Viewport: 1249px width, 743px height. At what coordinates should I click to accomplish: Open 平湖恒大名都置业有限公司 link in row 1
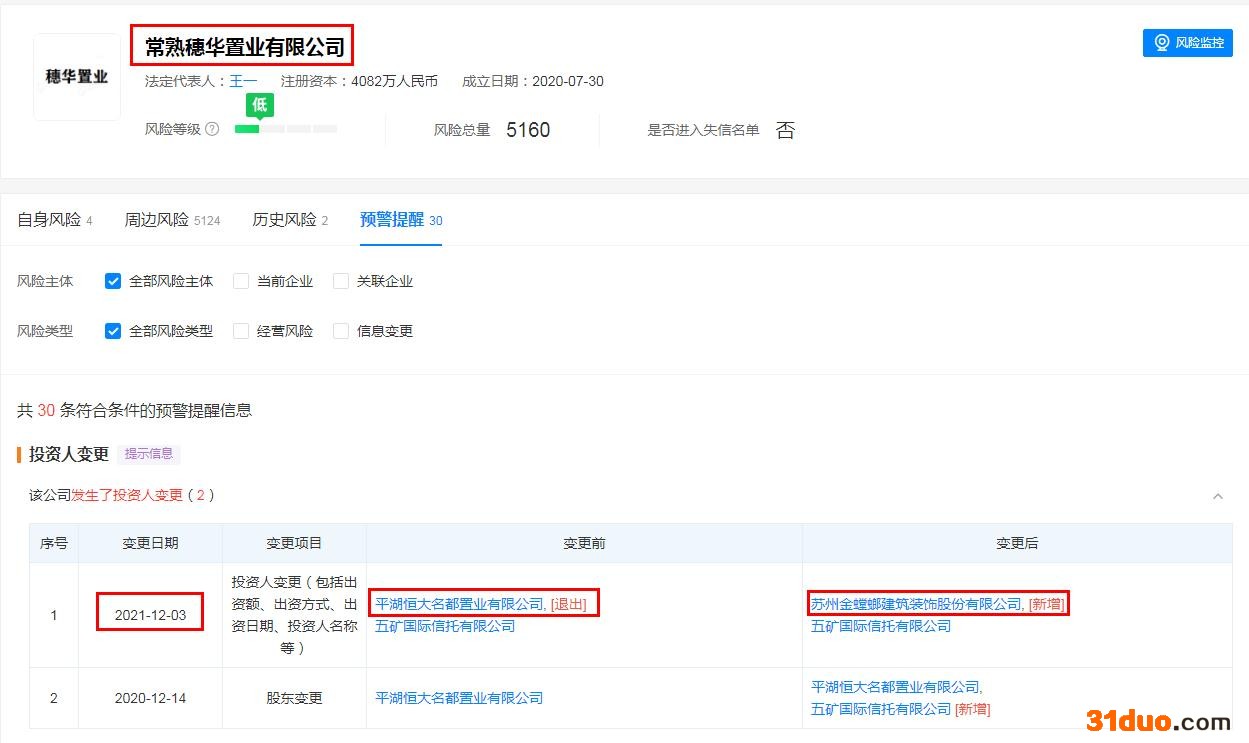tap(459, 604)
